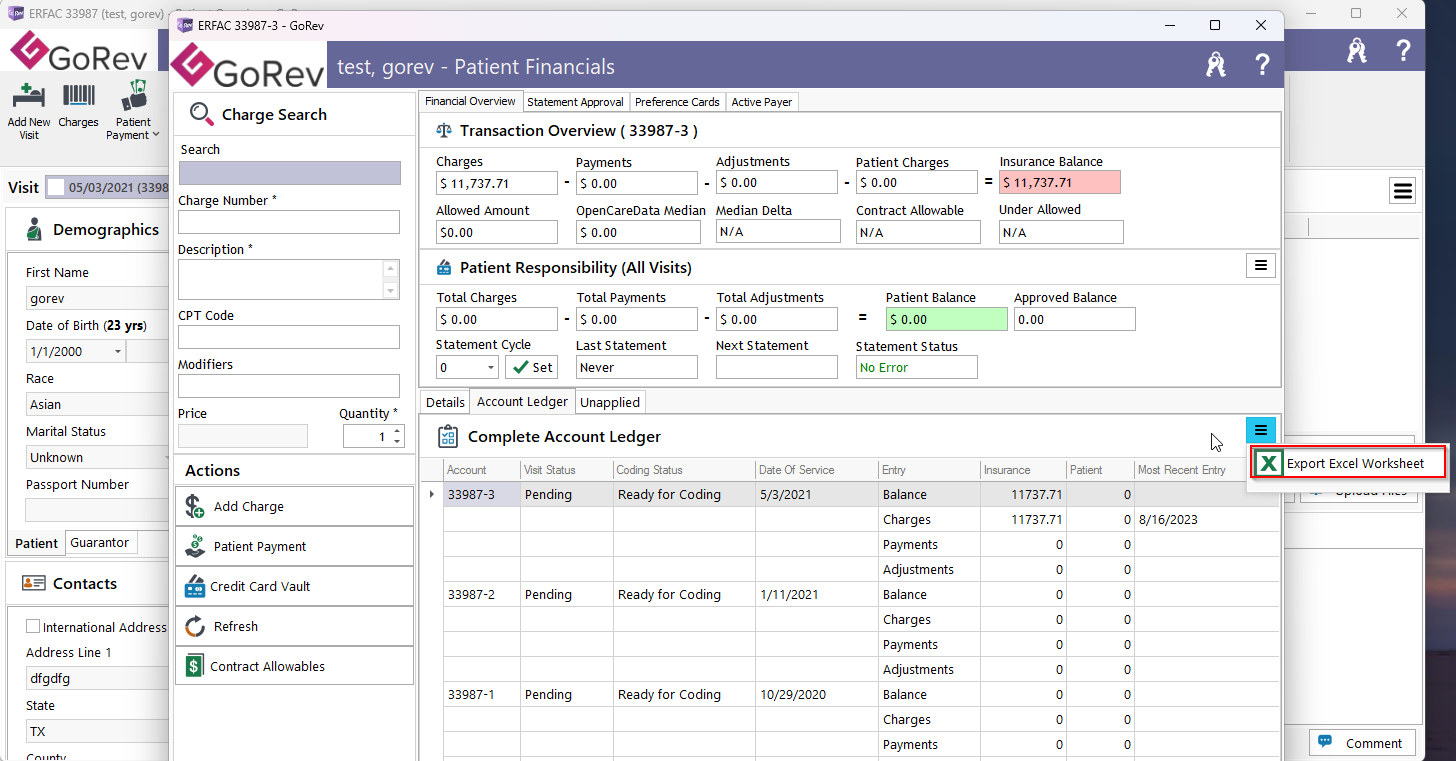Click the red Insurance Balance value field
The image size is (1456, 761).
1060,182
